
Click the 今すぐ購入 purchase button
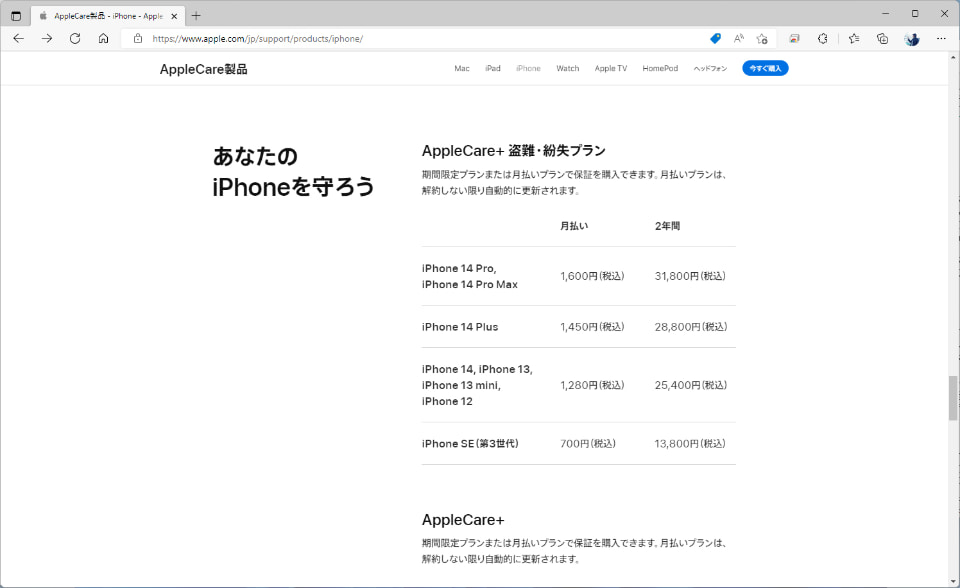pyautogui.click(x=765, y=67)
